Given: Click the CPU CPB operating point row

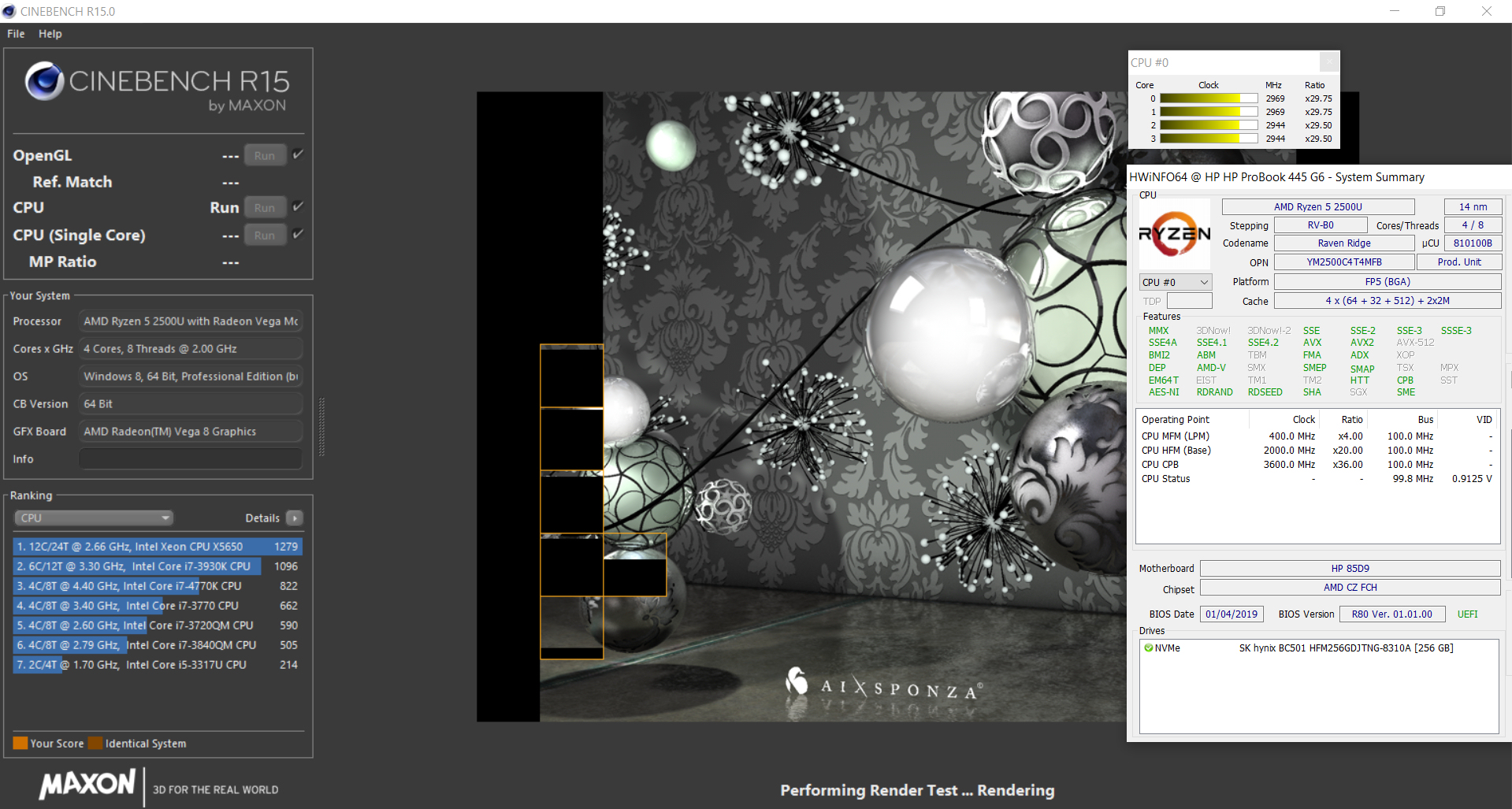Looking at the screenshot, I should click(1317, 465).
